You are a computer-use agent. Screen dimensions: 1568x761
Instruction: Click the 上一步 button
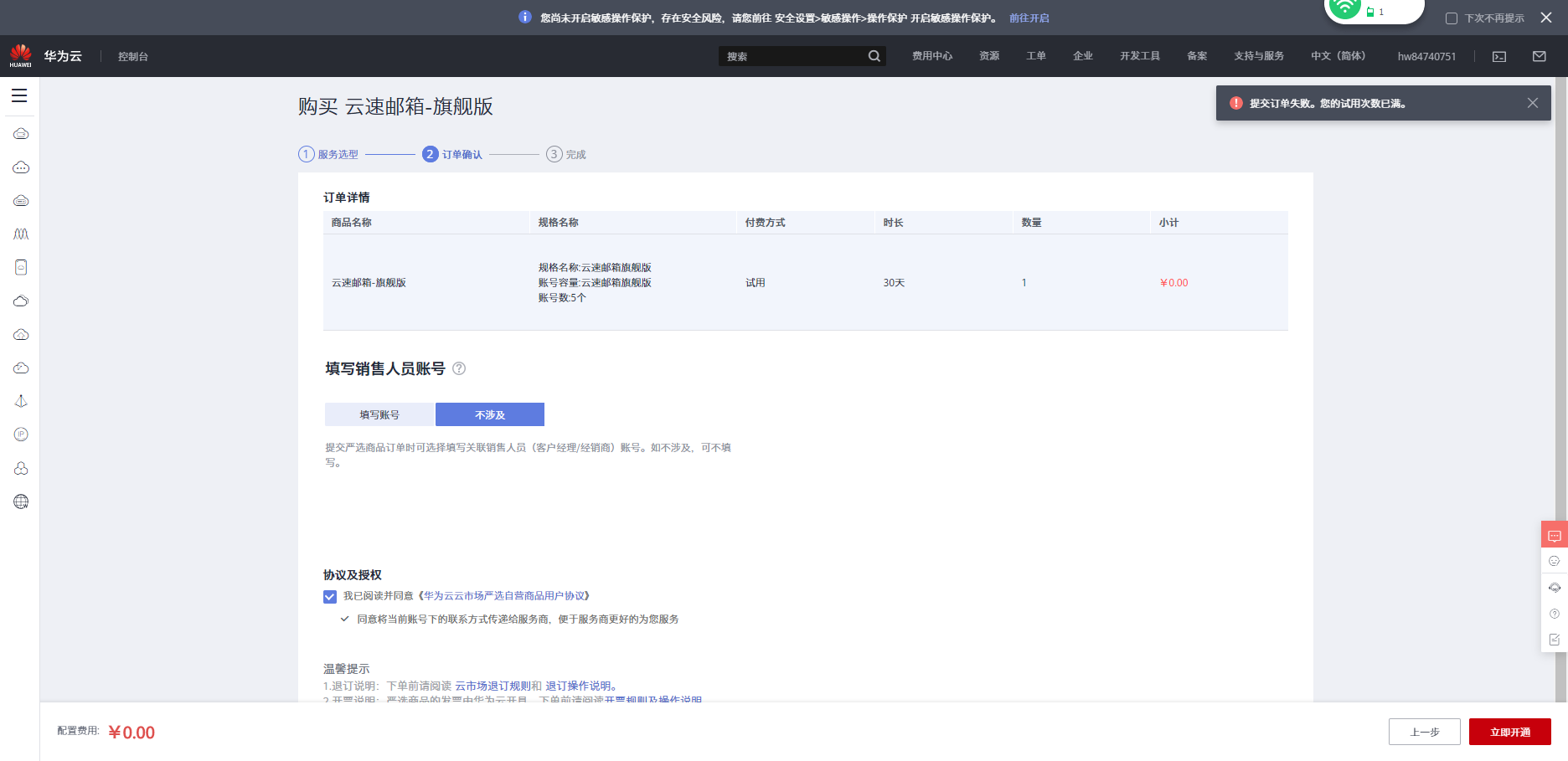click(1425, 732)
